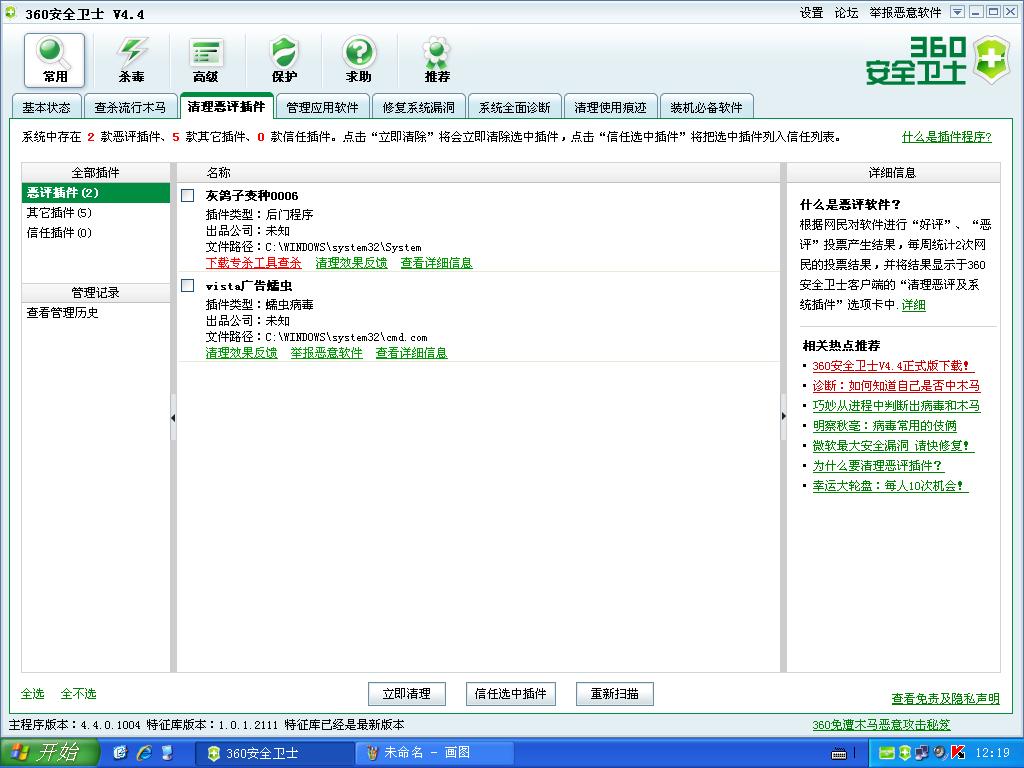1024x768 pixels.
Task: Switch to the 查杀流行木马 tab
Action: tap(130, 108)
